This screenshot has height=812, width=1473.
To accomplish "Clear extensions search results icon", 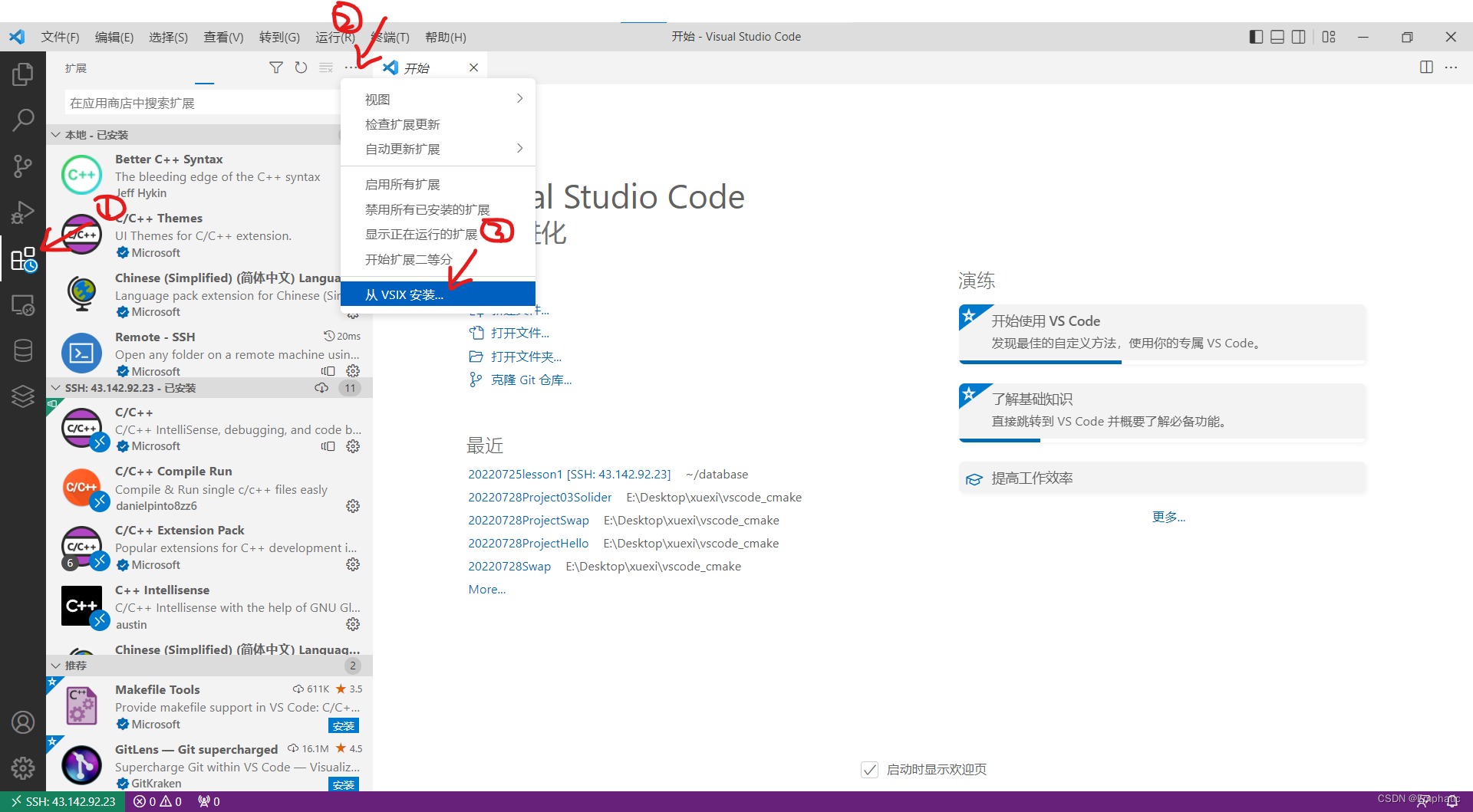I will coord(326,67).
